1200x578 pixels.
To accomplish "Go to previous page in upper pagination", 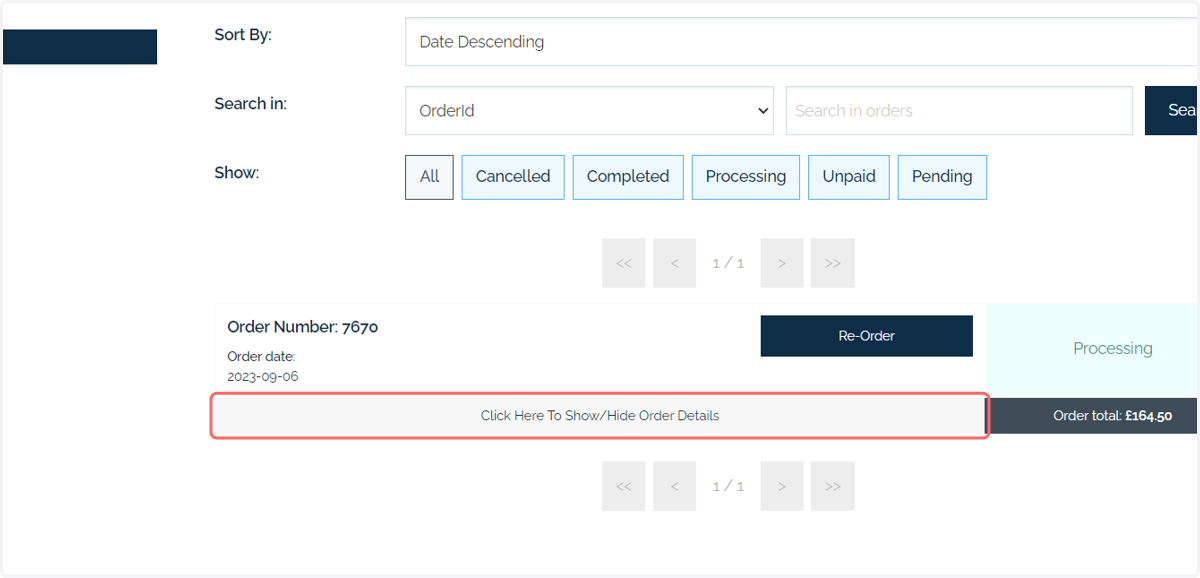I will coord(675,263).
